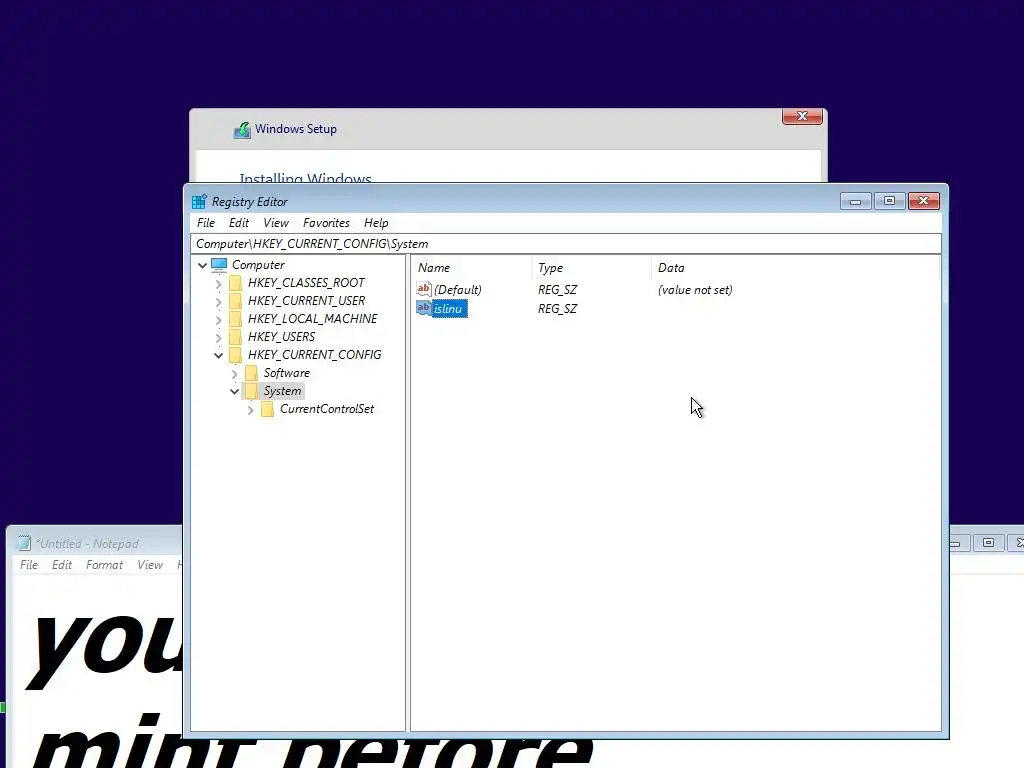Expand the Software key chevron

pyautogui.click(x=234, y=374)
